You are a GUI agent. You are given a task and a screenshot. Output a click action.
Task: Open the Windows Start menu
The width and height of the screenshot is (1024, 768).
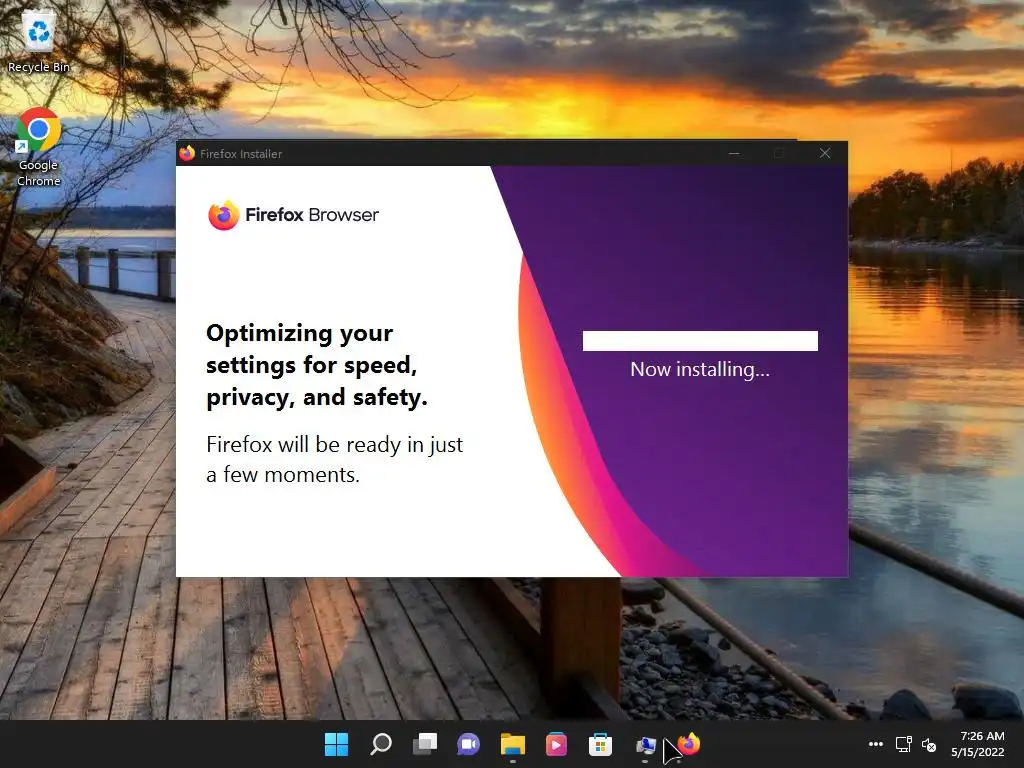coord(337,744)
